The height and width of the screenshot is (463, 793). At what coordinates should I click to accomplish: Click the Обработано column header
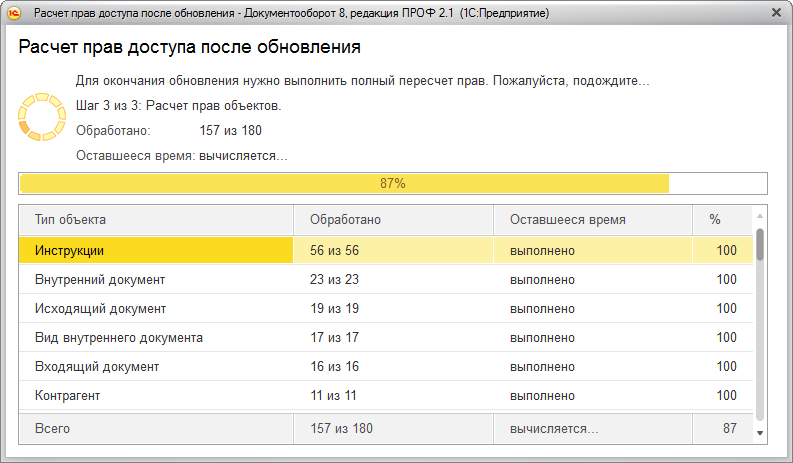[393, 219]
